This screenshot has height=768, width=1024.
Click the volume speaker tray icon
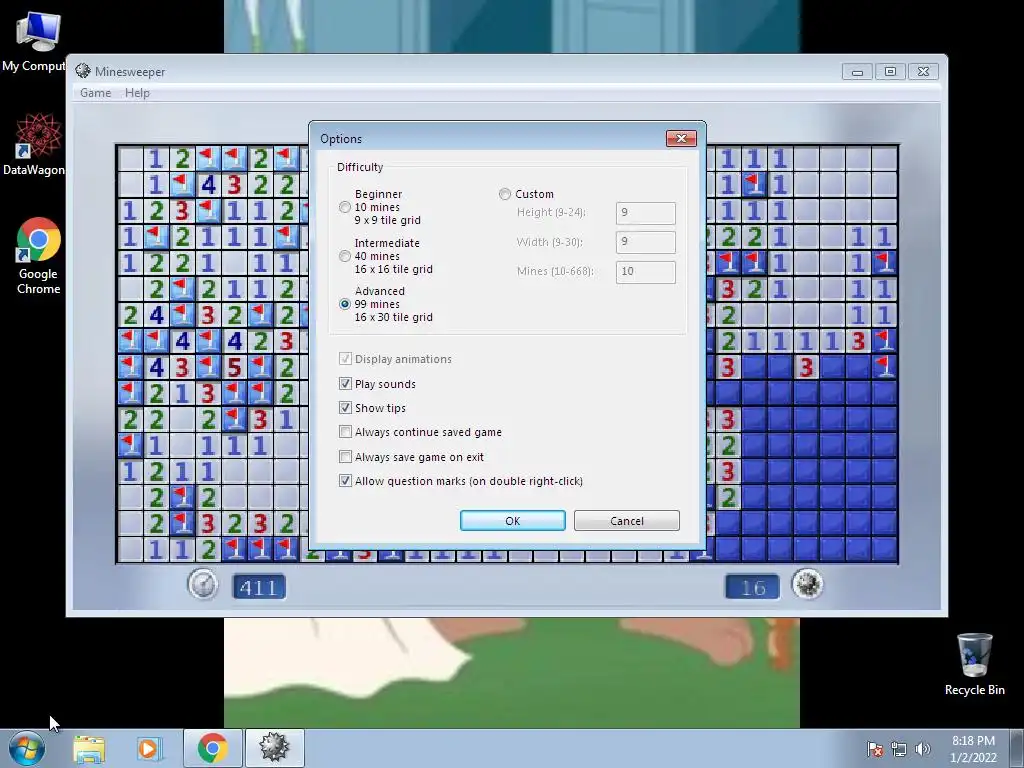tap(923, 749)
